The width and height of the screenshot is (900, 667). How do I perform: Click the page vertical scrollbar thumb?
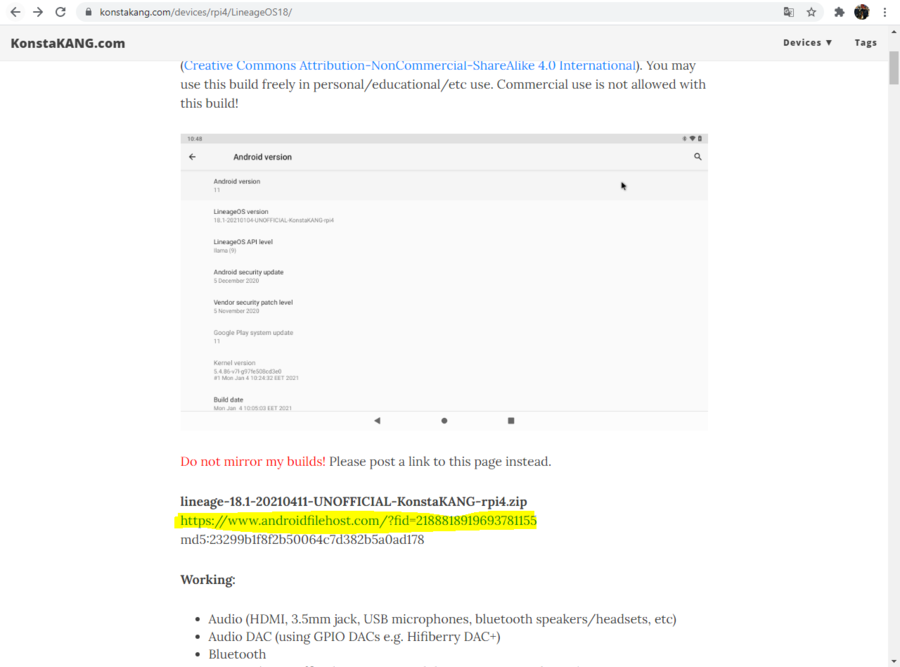(894, 68)
